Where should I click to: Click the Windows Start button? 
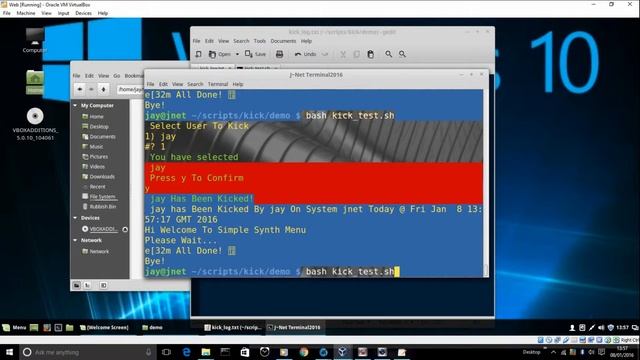9,352
